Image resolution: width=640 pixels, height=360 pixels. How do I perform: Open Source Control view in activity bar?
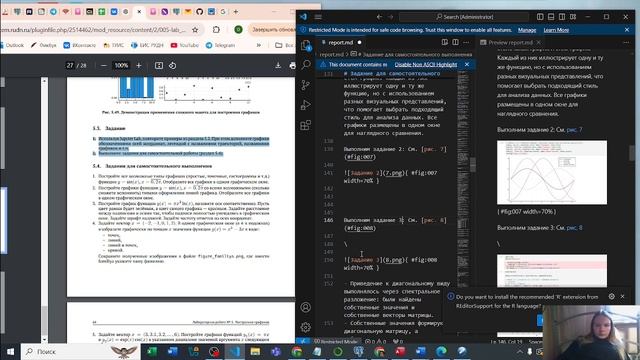[x=306, y=85]
